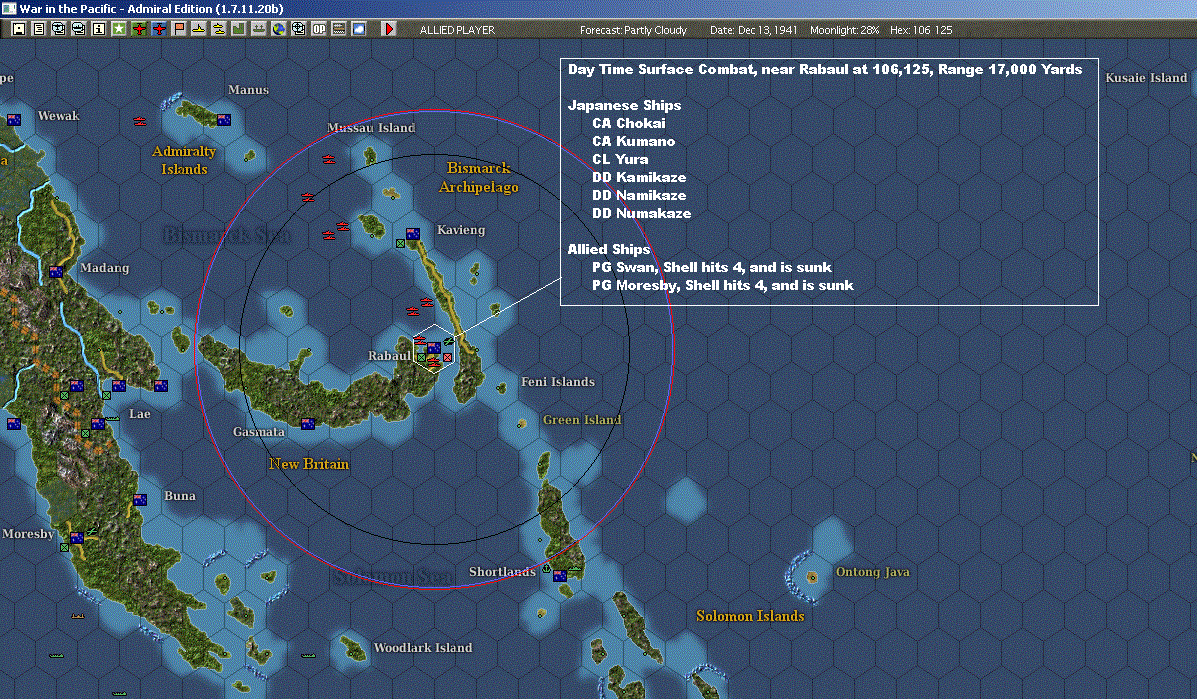Select the Australian flag base at Manus
The width and height of the screenshot is (1197, 699).
[224, 120]
